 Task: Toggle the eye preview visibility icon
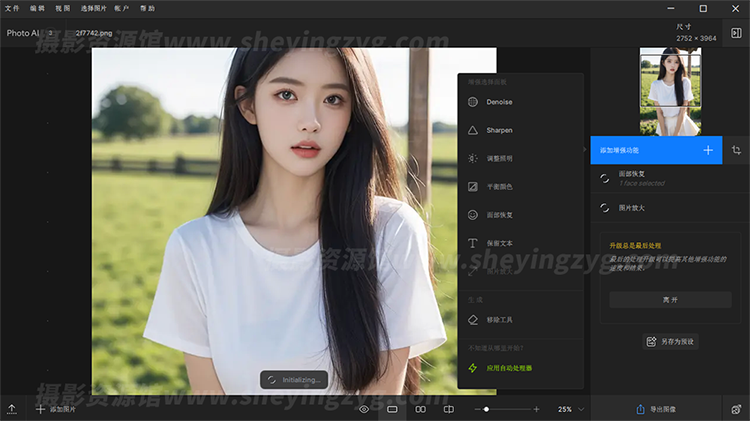click(364, 409)
